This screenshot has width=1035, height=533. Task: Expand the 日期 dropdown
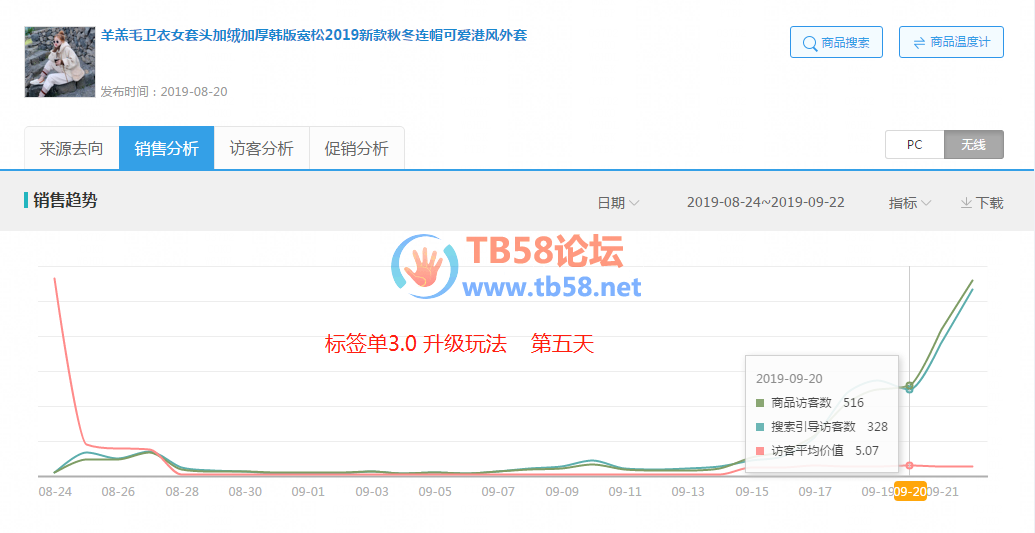click(x=618, y=203)
